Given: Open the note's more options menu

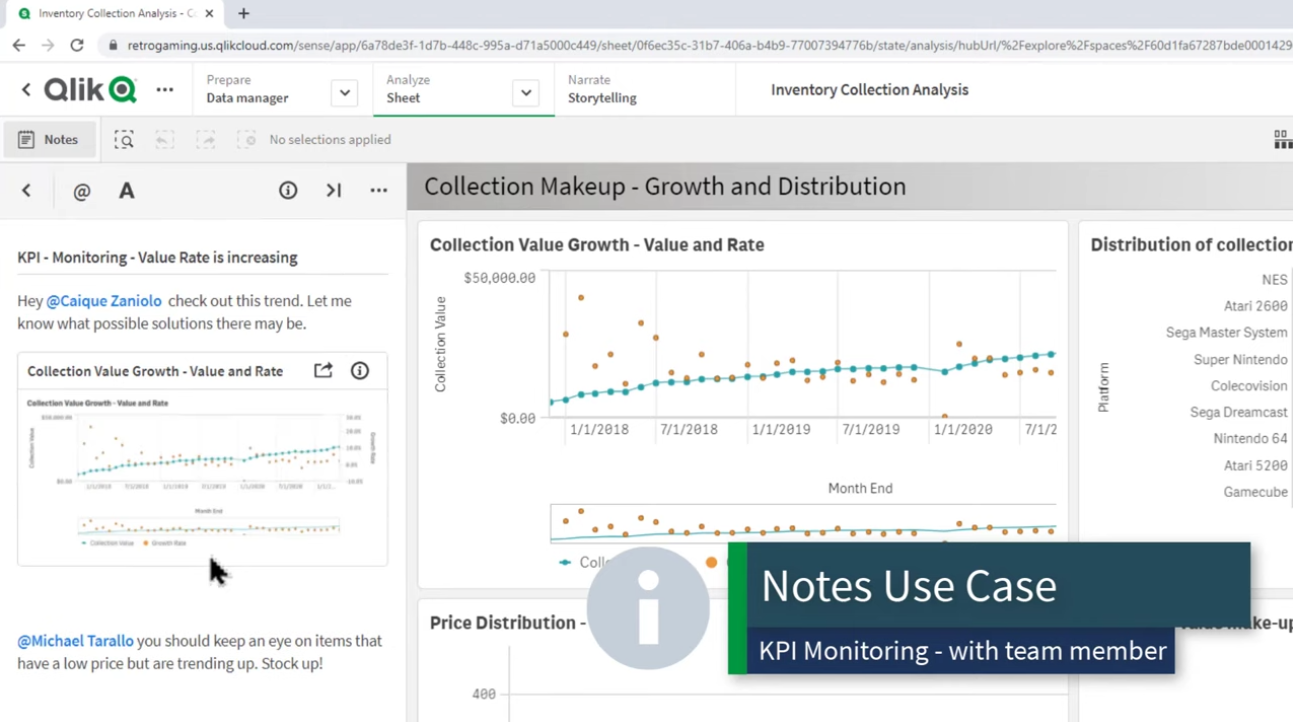Looking at the screenshot, I should pyautogui.click(x=379, y=191).
